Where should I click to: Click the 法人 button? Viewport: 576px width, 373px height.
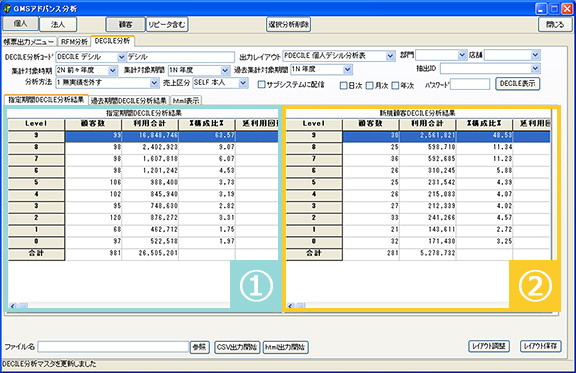point(58,25)
